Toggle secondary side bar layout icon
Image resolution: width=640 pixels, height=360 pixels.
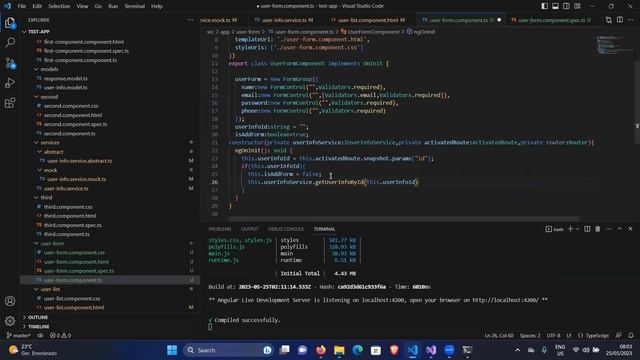(566, 6)
